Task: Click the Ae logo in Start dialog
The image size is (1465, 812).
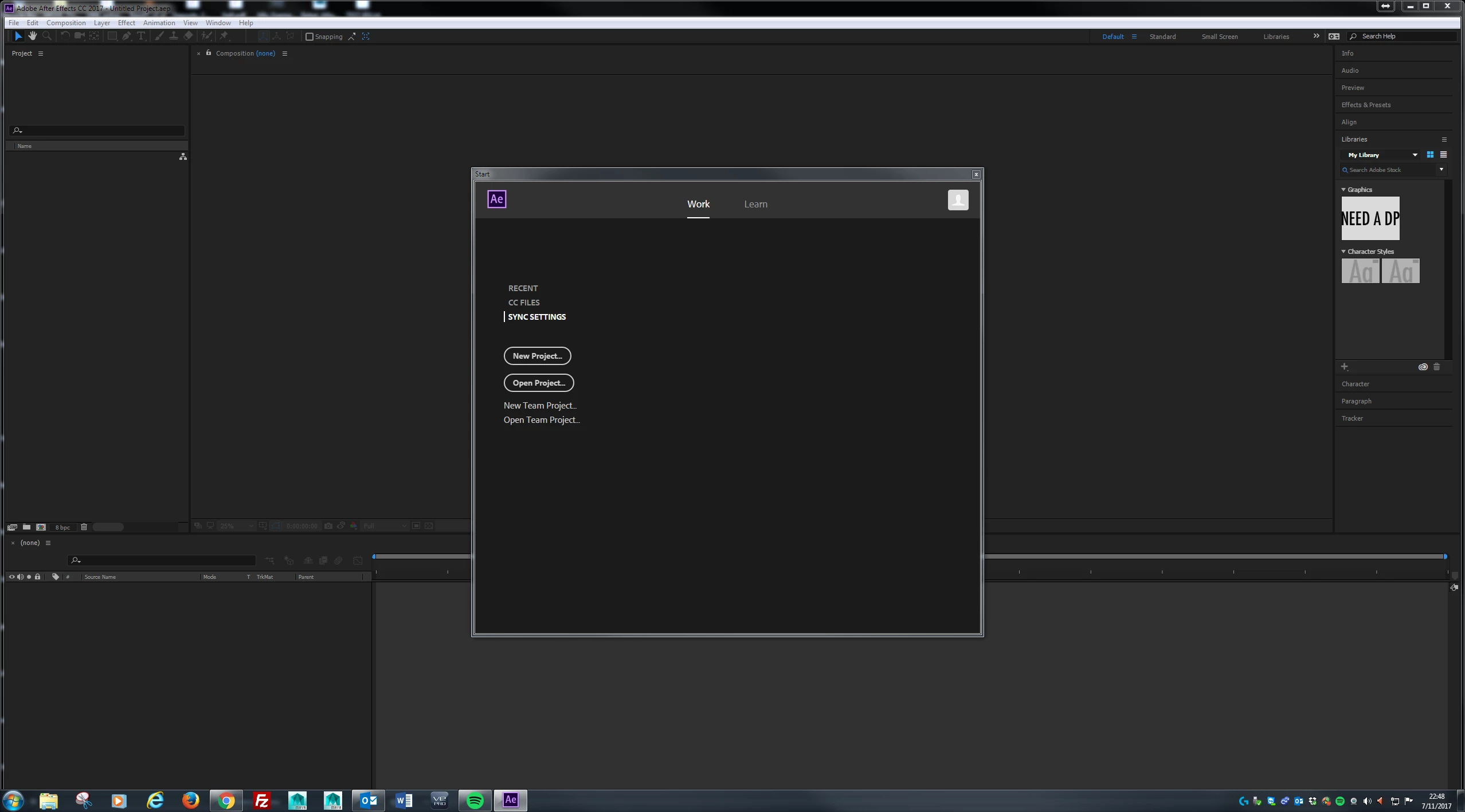Action: tap(496, 199)
